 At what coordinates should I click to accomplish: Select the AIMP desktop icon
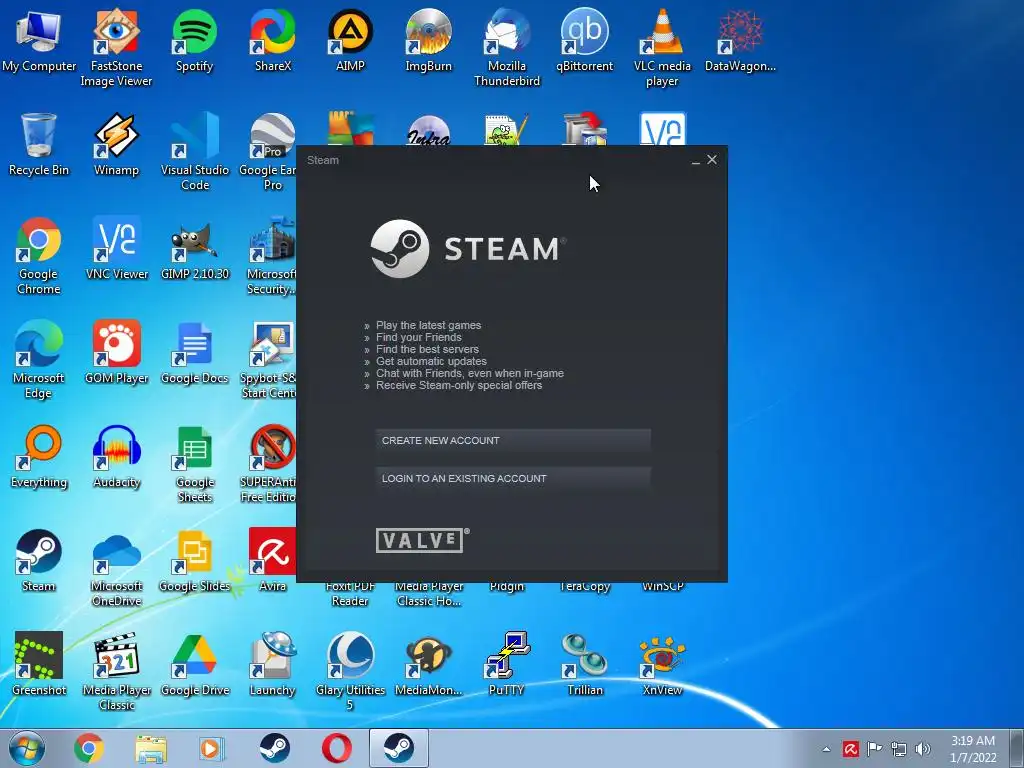tap(351, 40)
